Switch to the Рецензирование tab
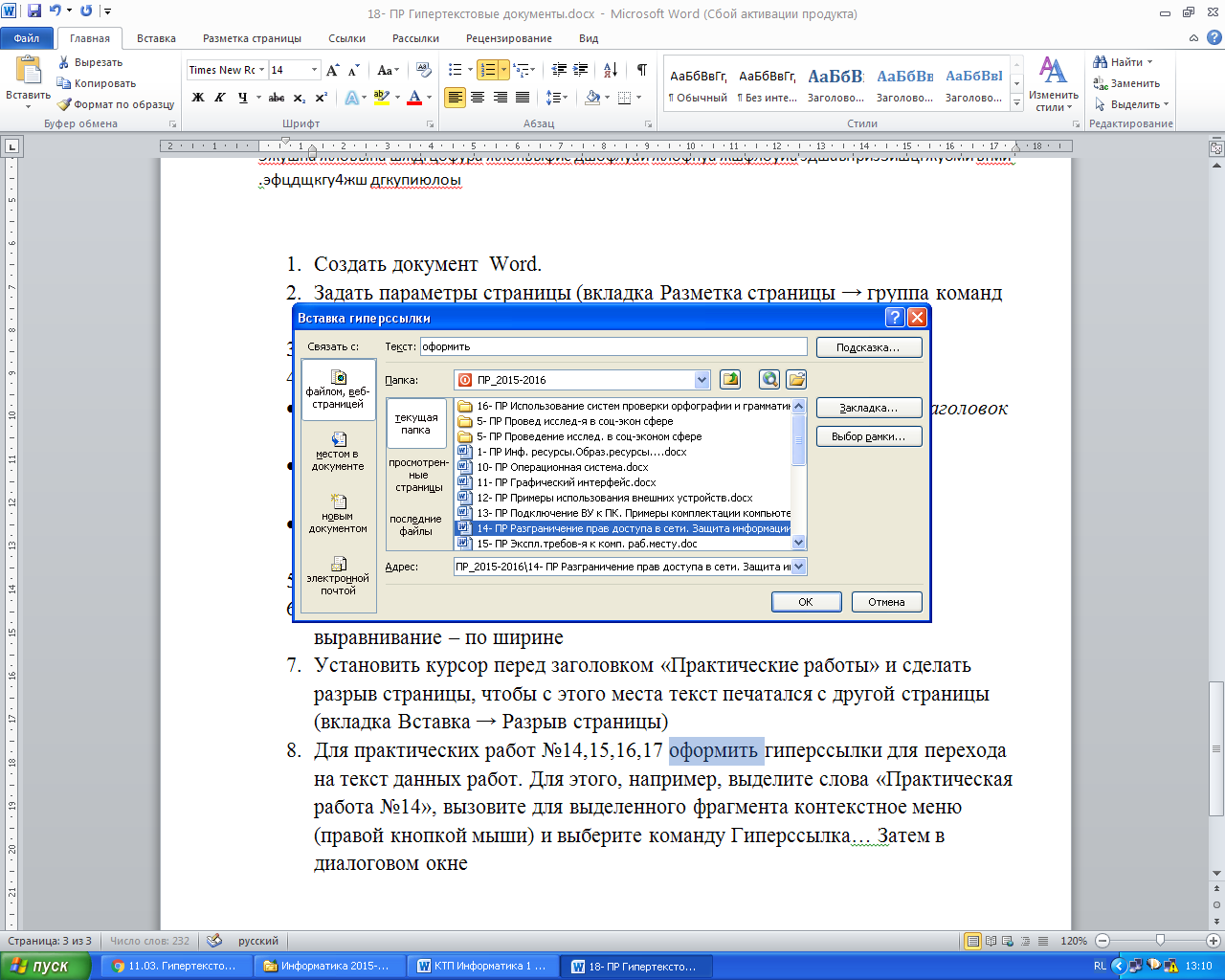1225x980 pixels. (x=508, y=38)
